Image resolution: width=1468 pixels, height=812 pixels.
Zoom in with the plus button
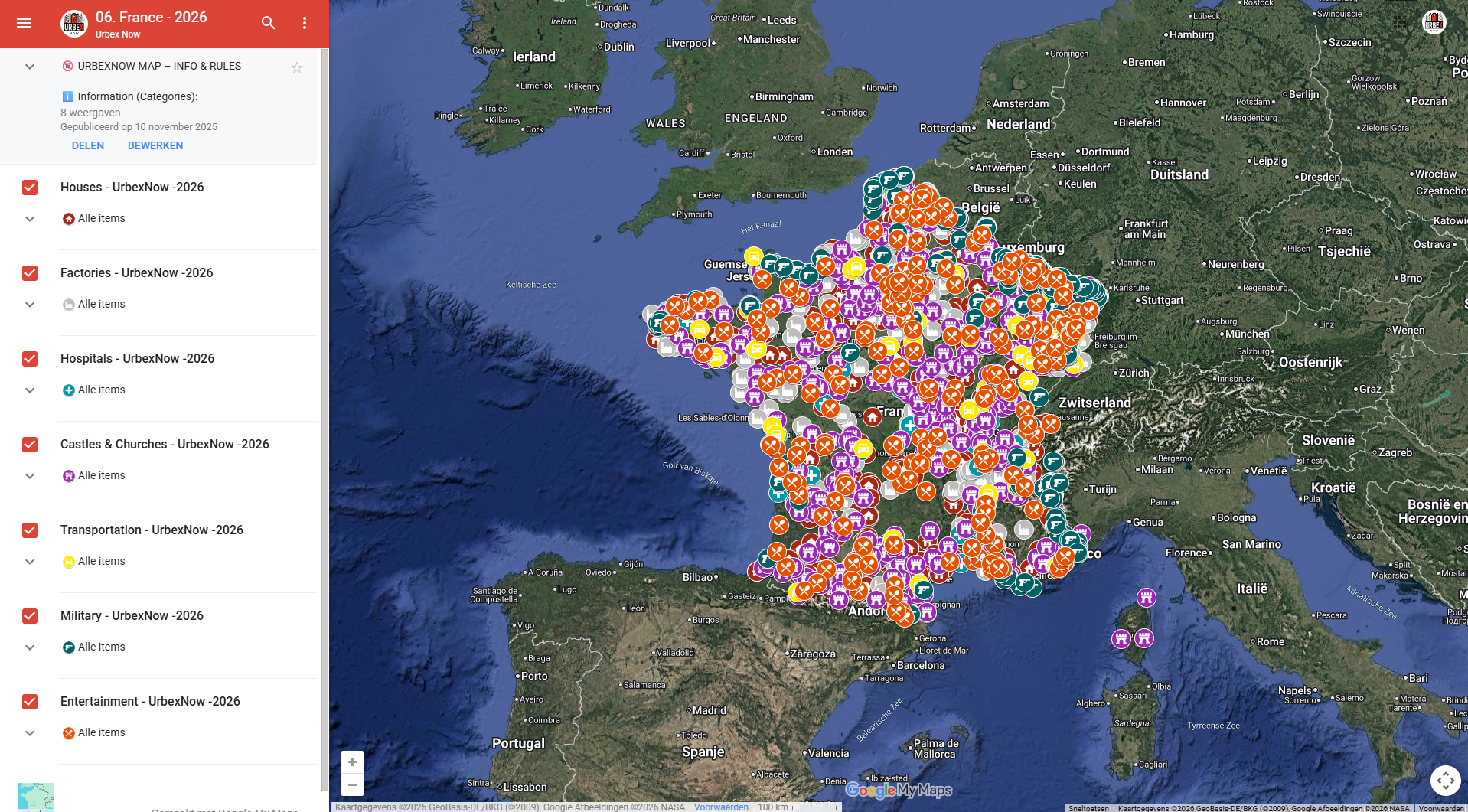pyautogui.click(x=352, y=762)
